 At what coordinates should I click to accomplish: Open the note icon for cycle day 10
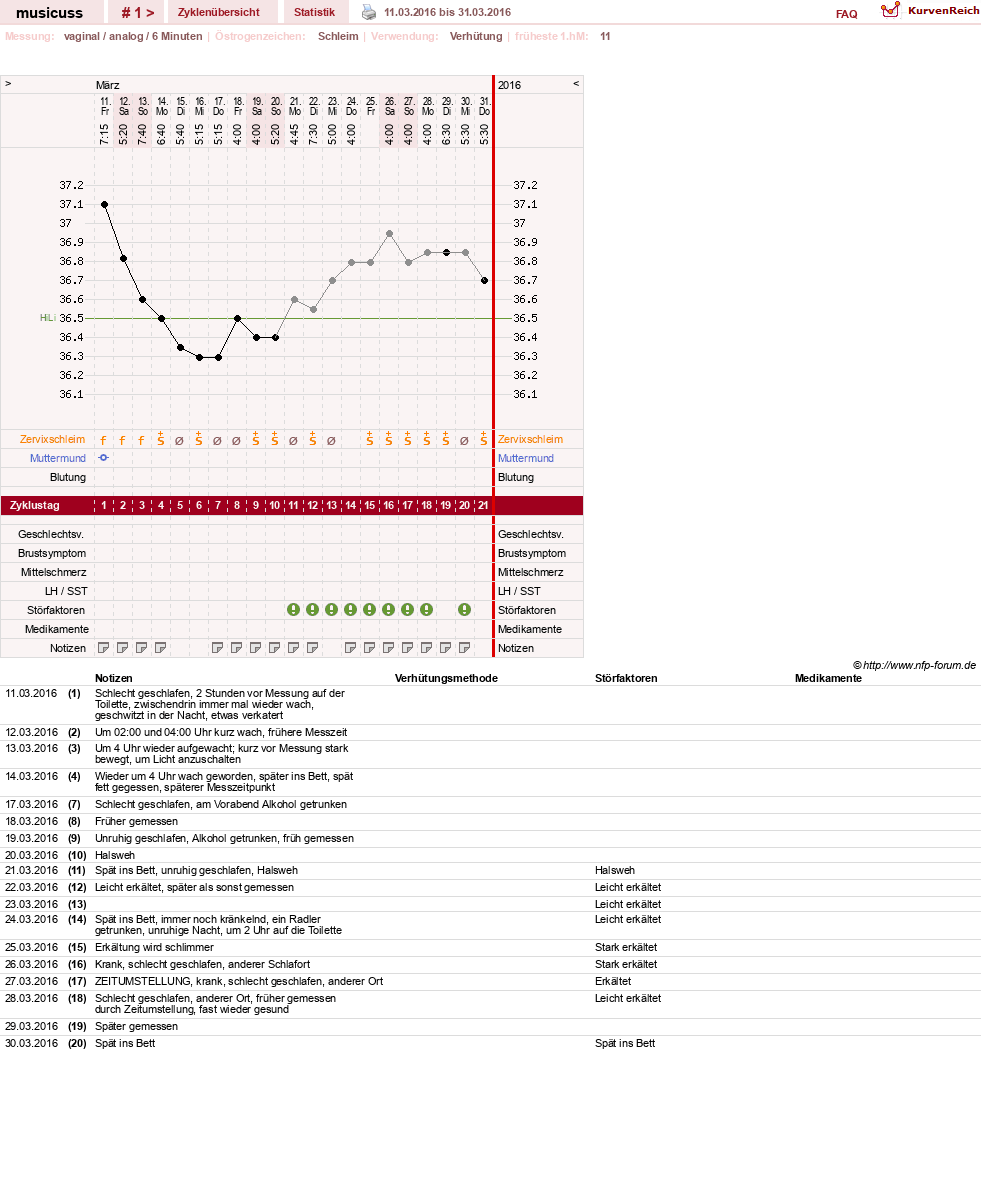coord(275,648)
